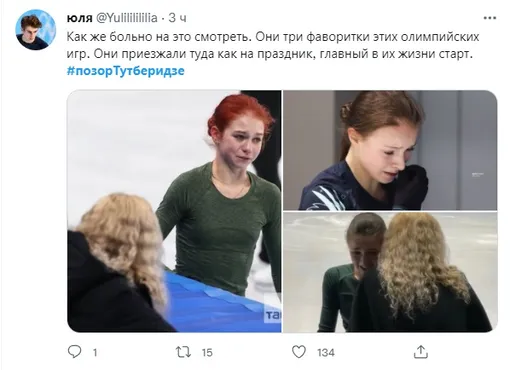Click the #позорТутберидзе hashtag link

126,71
